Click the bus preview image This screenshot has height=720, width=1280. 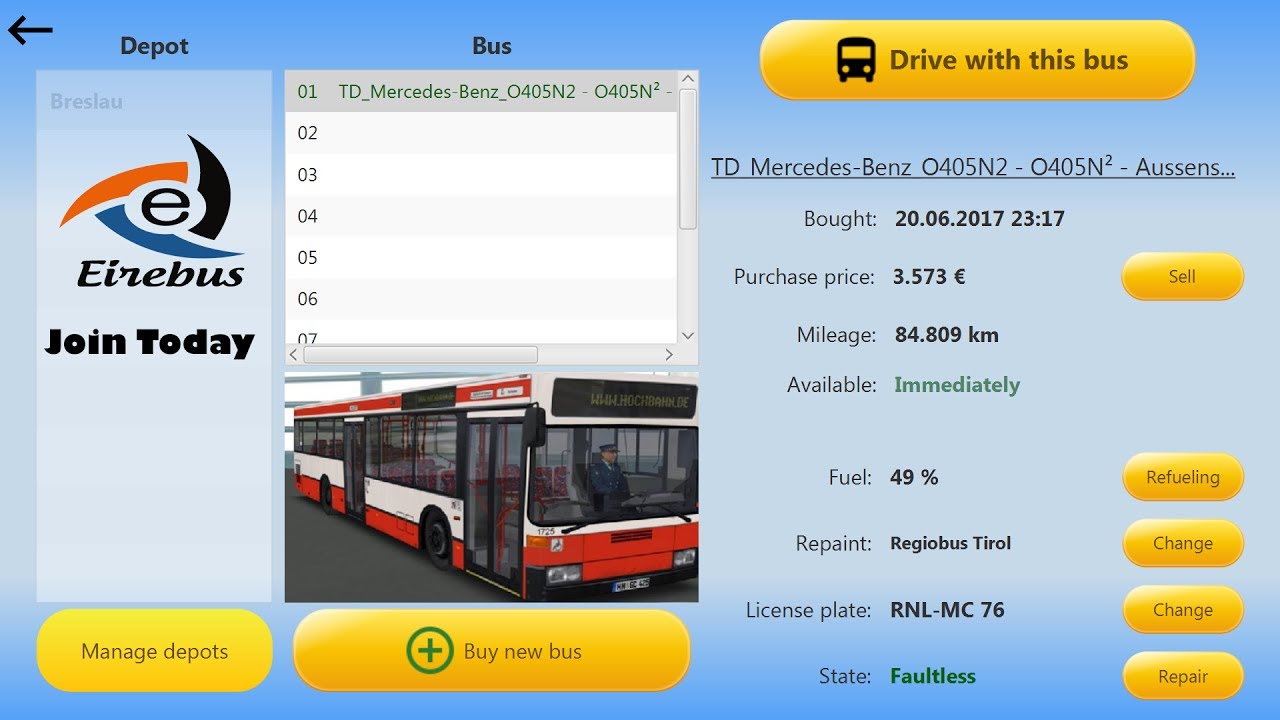click(x=491, y=487)
